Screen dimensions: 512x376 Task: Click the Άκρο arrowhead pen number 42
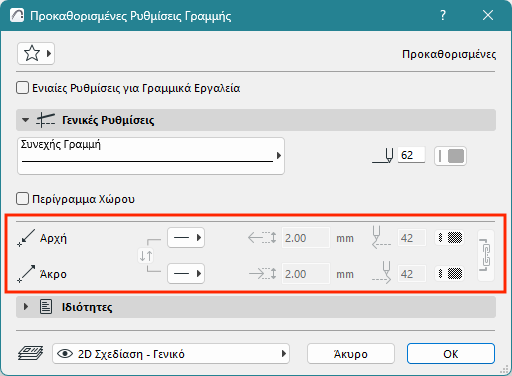[412, 274]
